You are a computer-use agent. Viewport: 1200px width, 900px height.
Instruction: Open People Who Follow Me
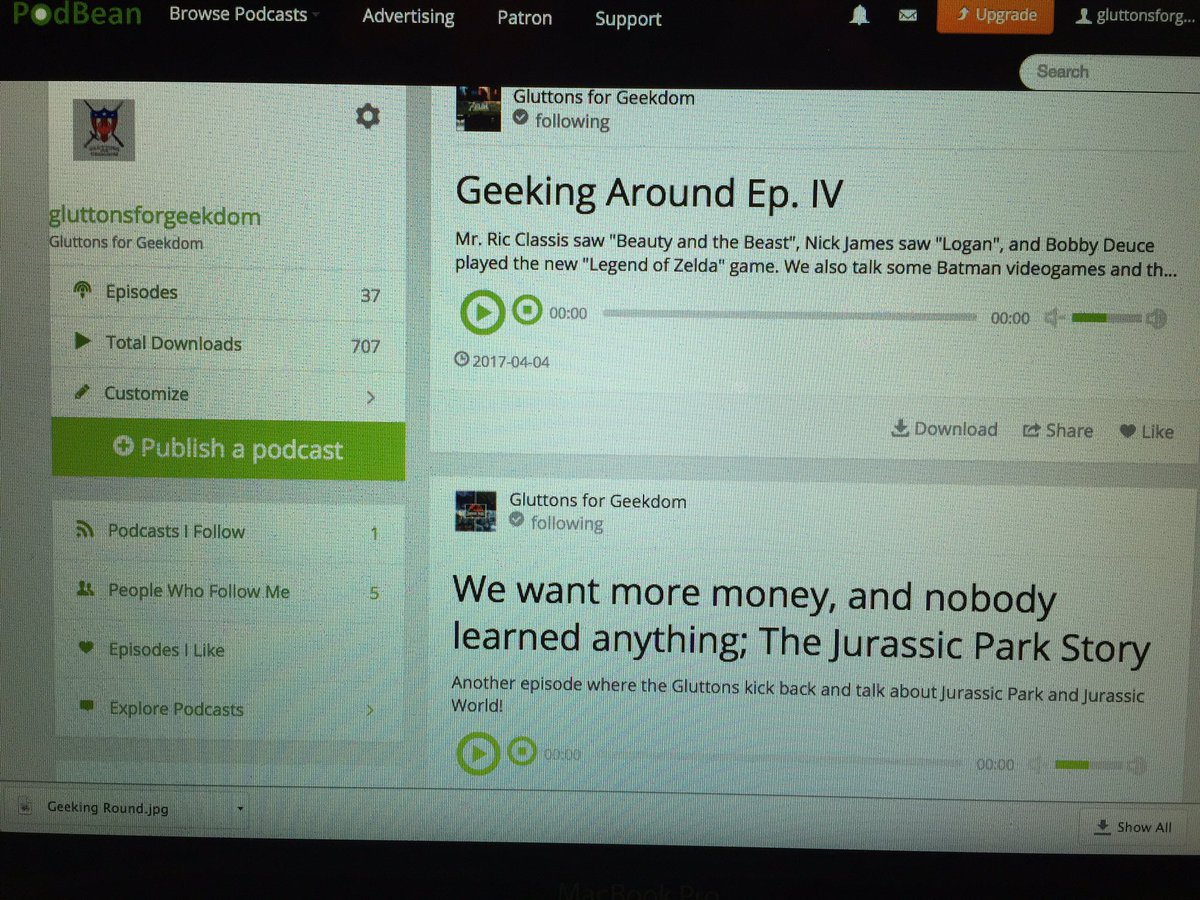pos(228,591)
